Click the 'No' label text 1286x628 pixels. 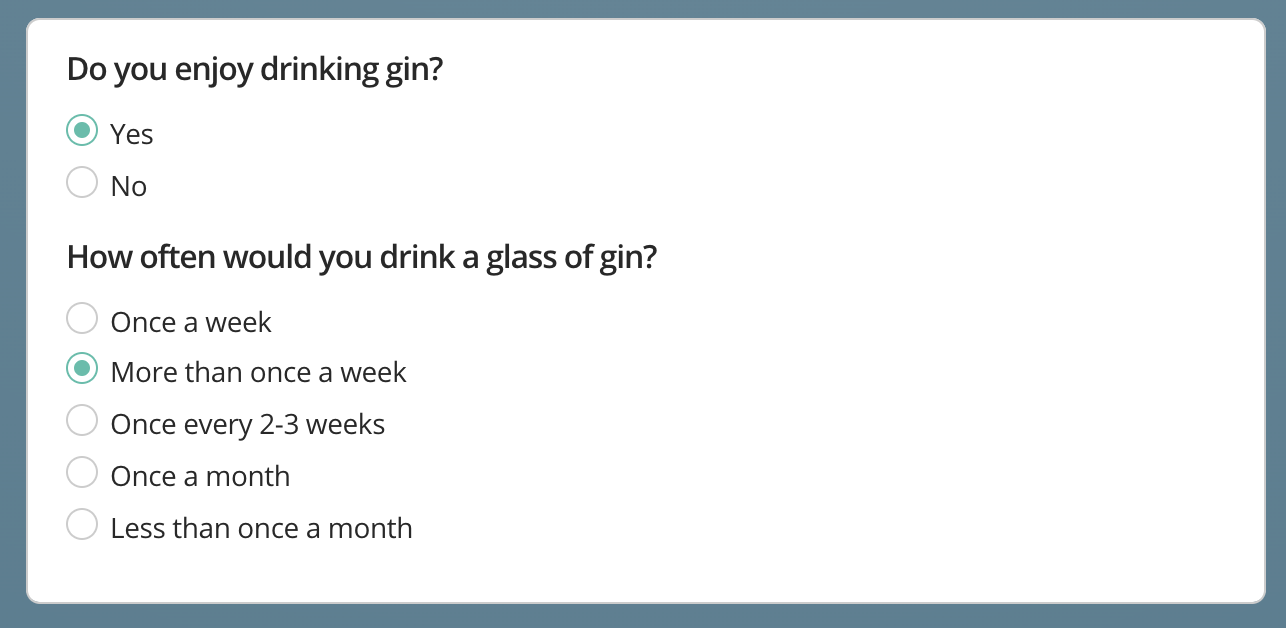point(129,187)
